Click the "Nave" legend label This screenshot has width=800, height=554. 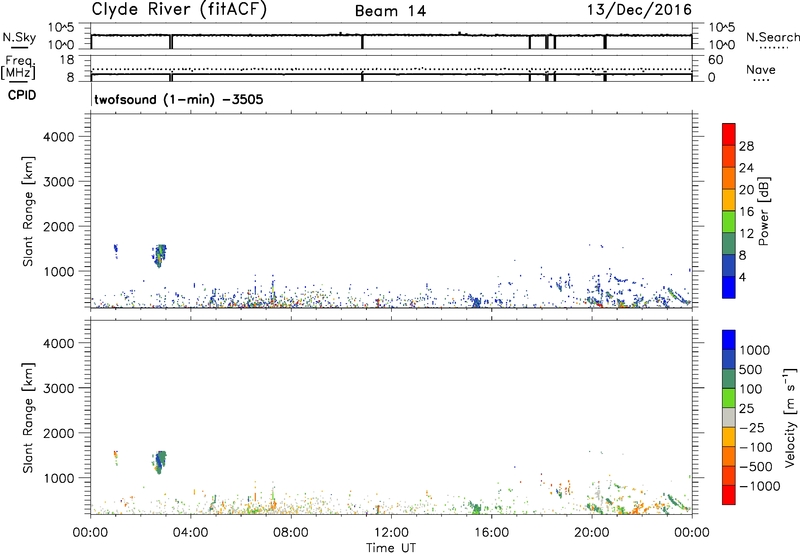tap(761, 69)
